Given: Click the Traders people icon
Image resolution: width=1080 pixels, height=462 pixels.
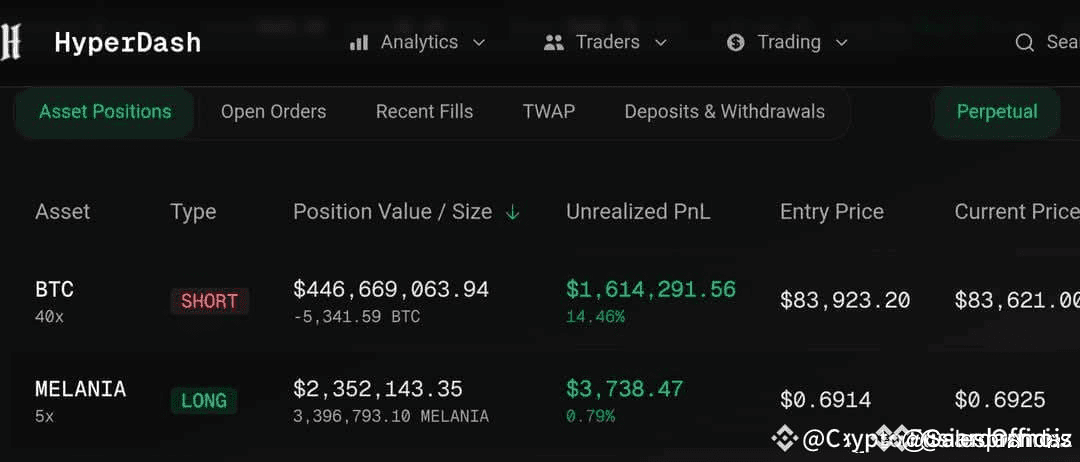Looking at the screenshot, I should (x=553, y=42).
